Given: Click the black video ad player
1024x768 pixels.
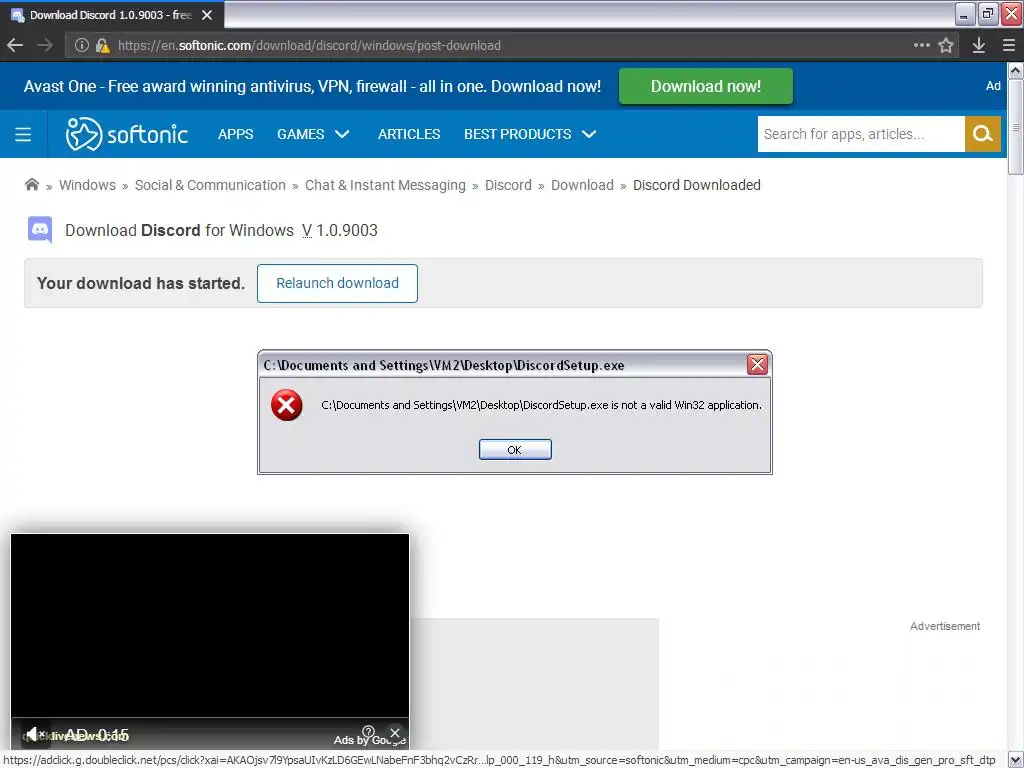Looking at the screenshot, I should (x=210, y=626).
